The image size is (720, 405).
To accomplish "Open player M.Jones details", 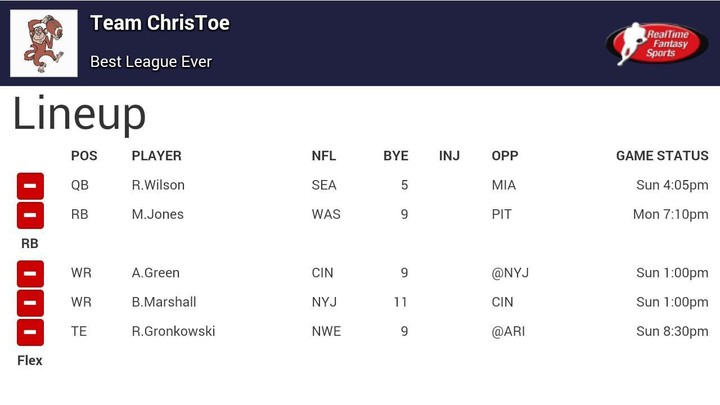I will pyautogui.click(x=158, y=214).
